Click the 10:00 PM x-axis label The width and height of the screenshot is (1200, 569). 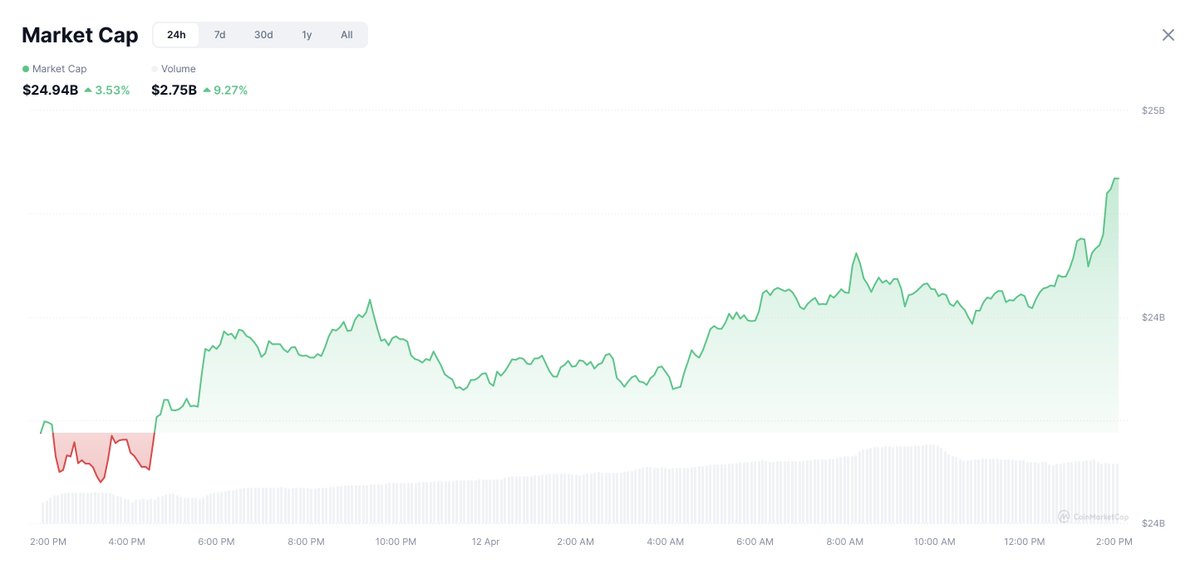pos(396,542)
